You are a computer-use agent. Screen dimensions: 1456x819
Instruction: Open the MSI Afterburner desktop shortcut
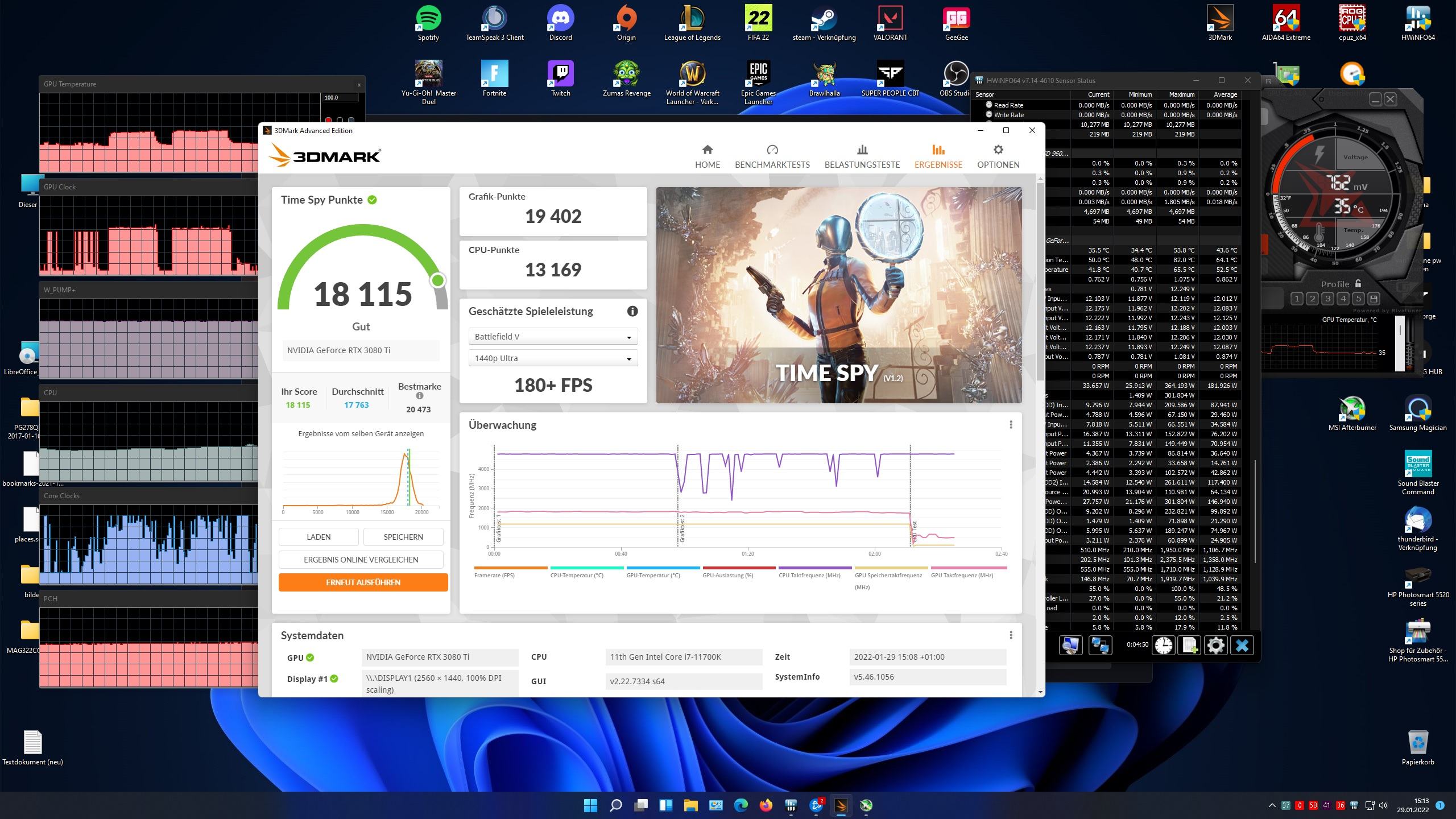(1352, 413)
